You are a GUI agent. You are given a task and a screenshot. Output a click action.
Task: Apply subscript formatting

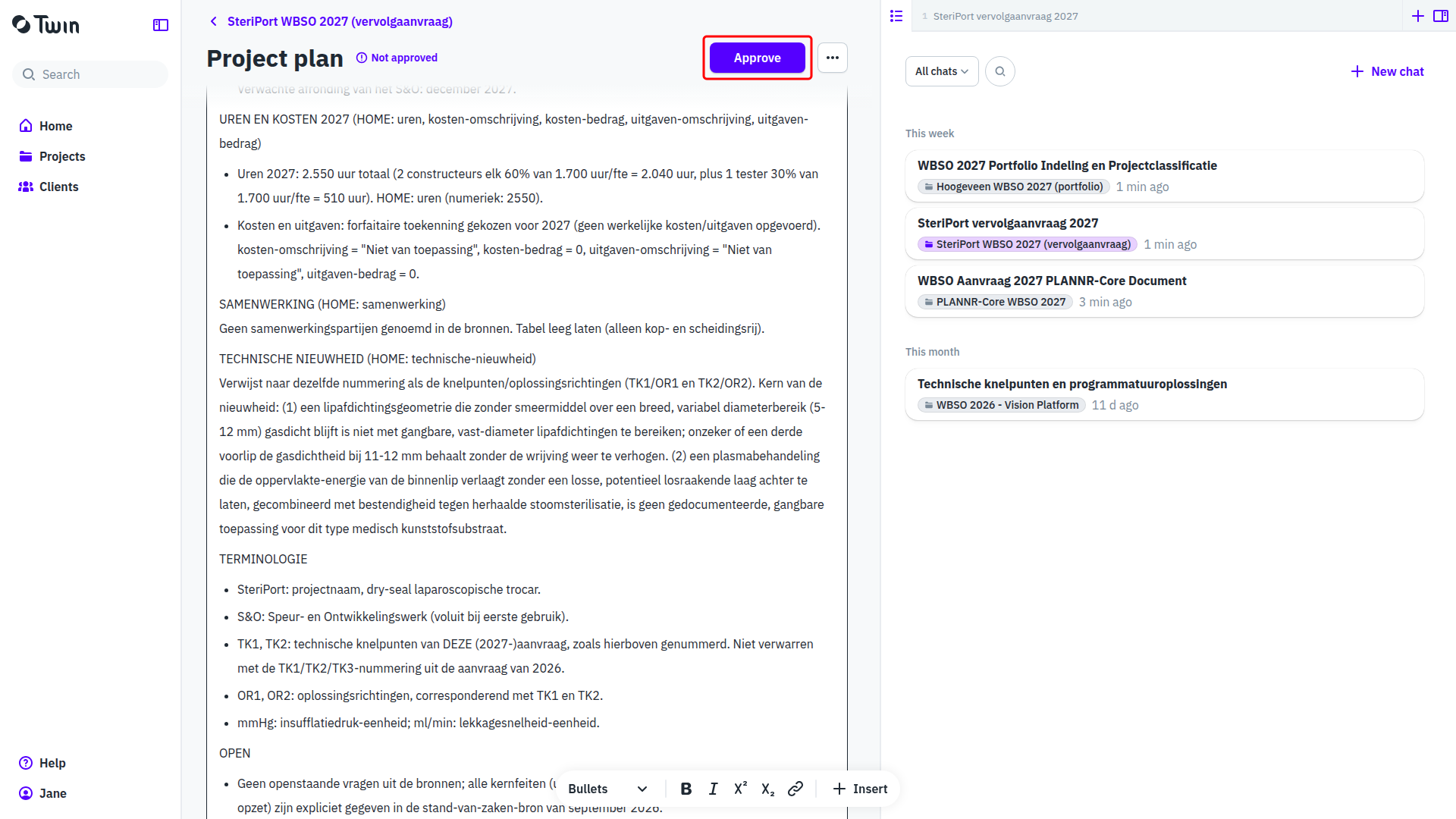click(768, 789)
